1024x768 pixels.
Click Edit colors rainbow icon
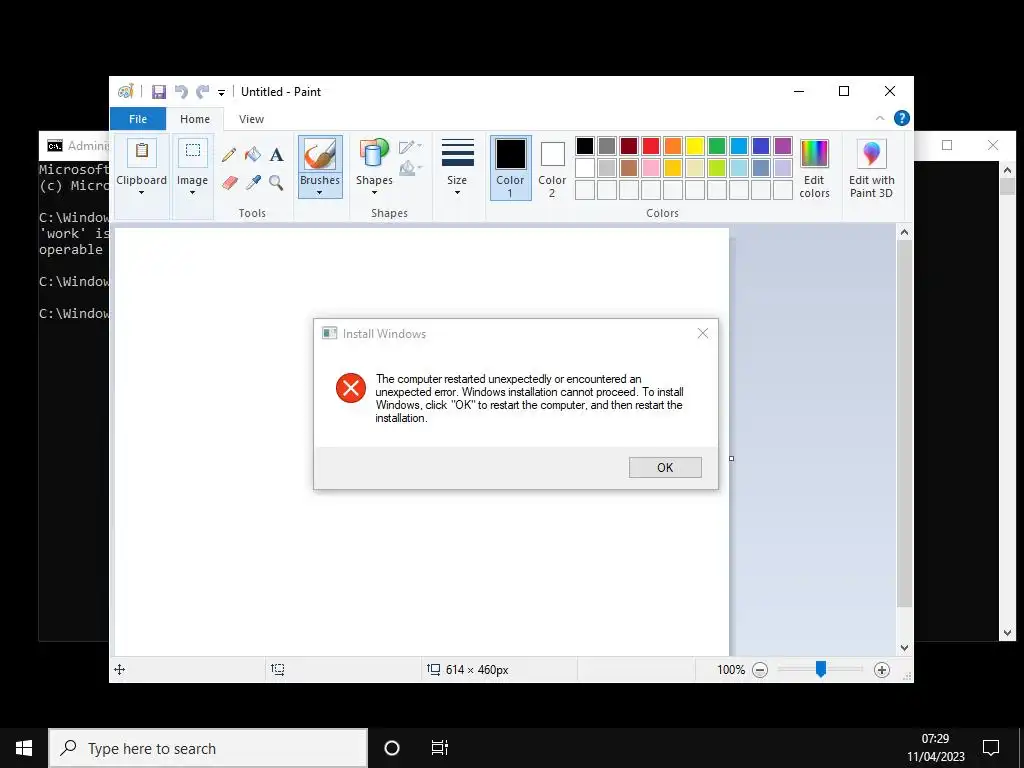(814, 154)
